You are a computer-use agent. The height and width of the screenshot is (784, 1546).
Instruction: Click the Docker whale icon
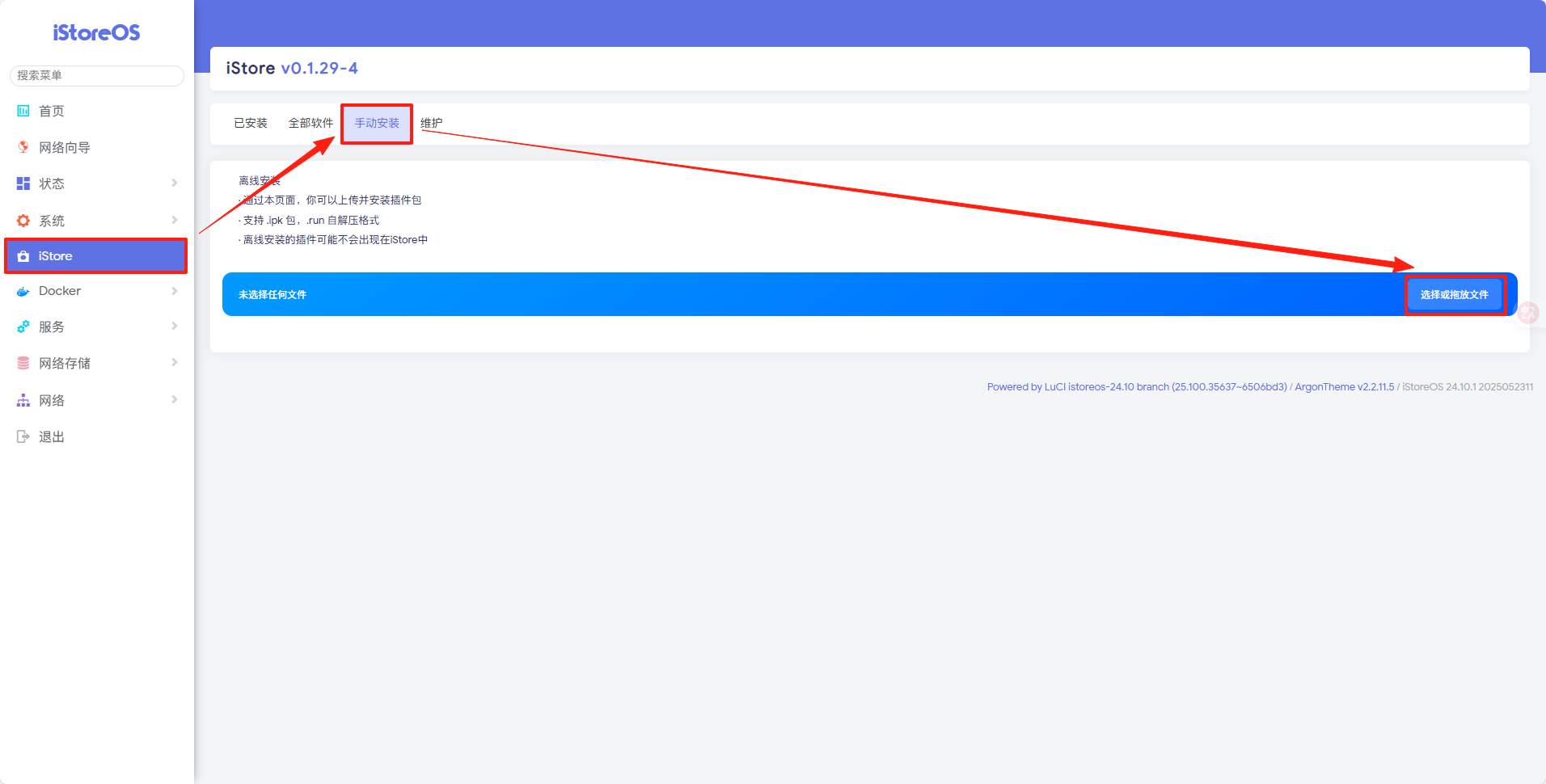click(x=23, y=291)
